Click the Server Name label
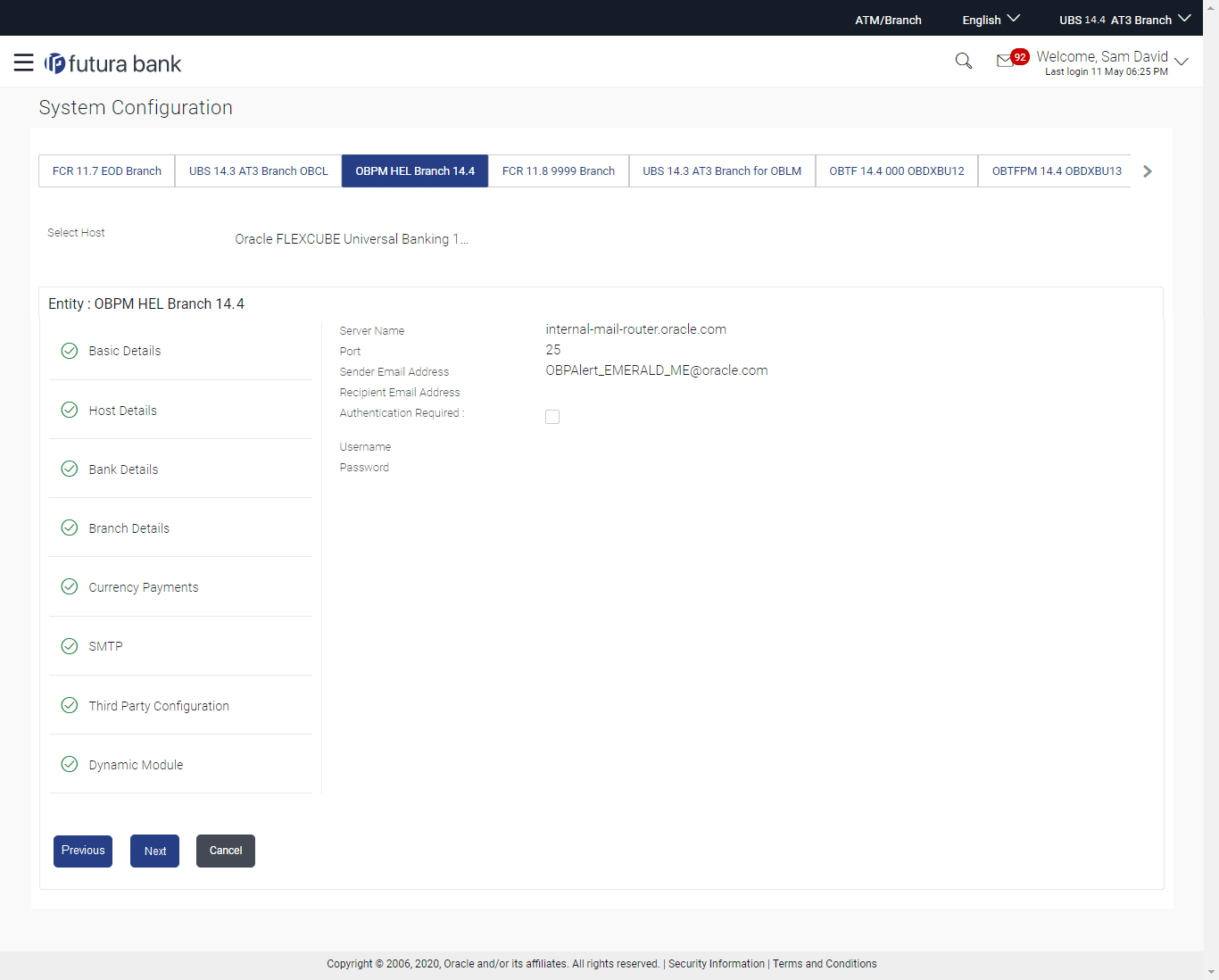 [372, 331]
